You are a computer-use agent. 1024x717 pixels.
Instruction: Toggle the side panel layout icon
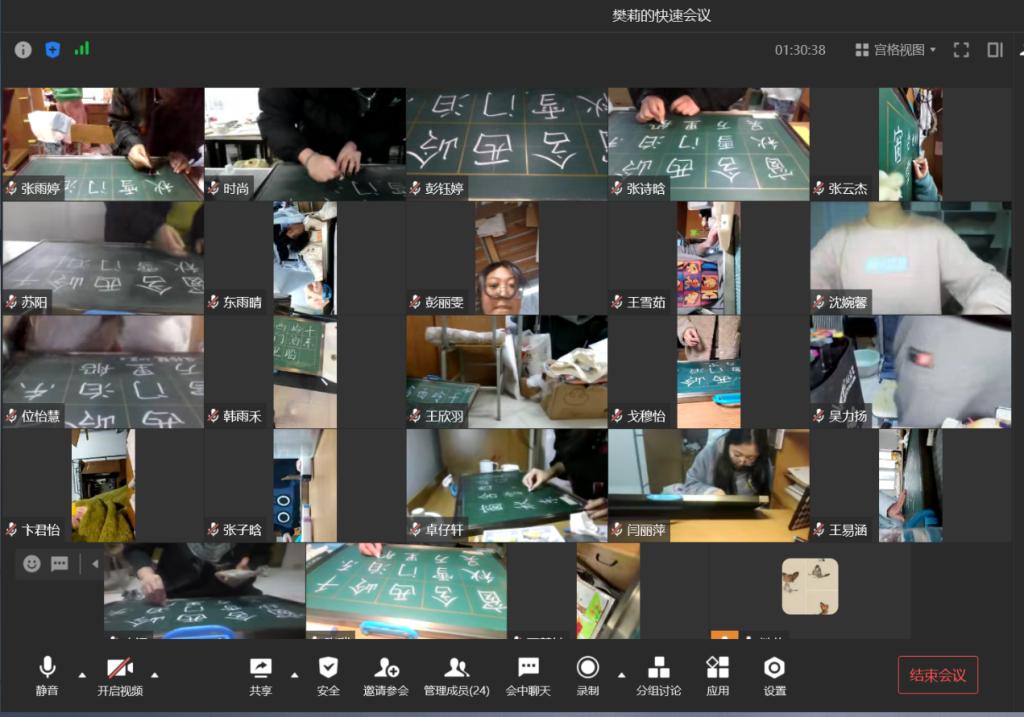tap(995, 50)
